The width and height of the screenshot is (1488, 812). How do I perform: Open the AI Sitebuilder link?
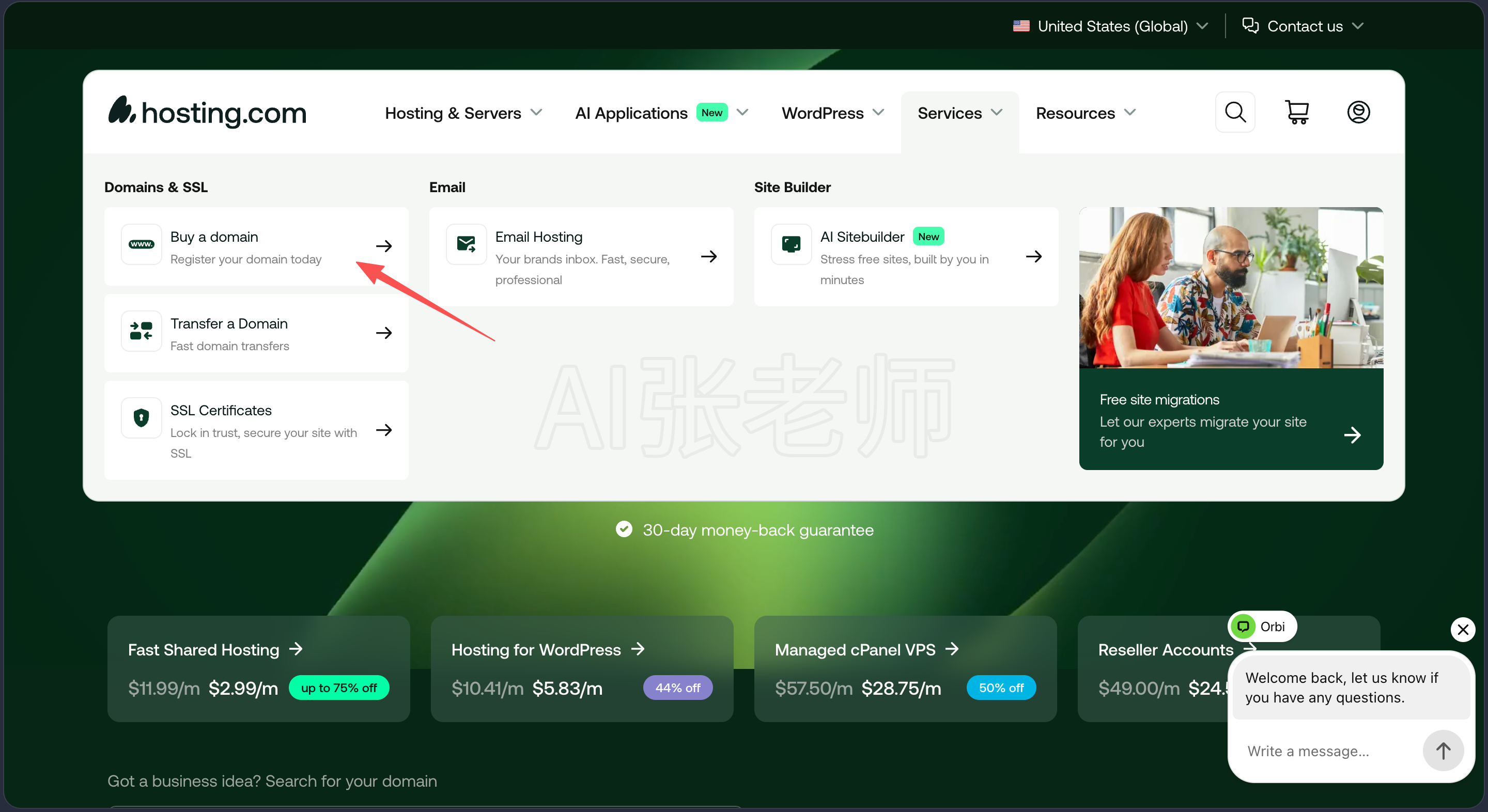click(x=906, y=257)
